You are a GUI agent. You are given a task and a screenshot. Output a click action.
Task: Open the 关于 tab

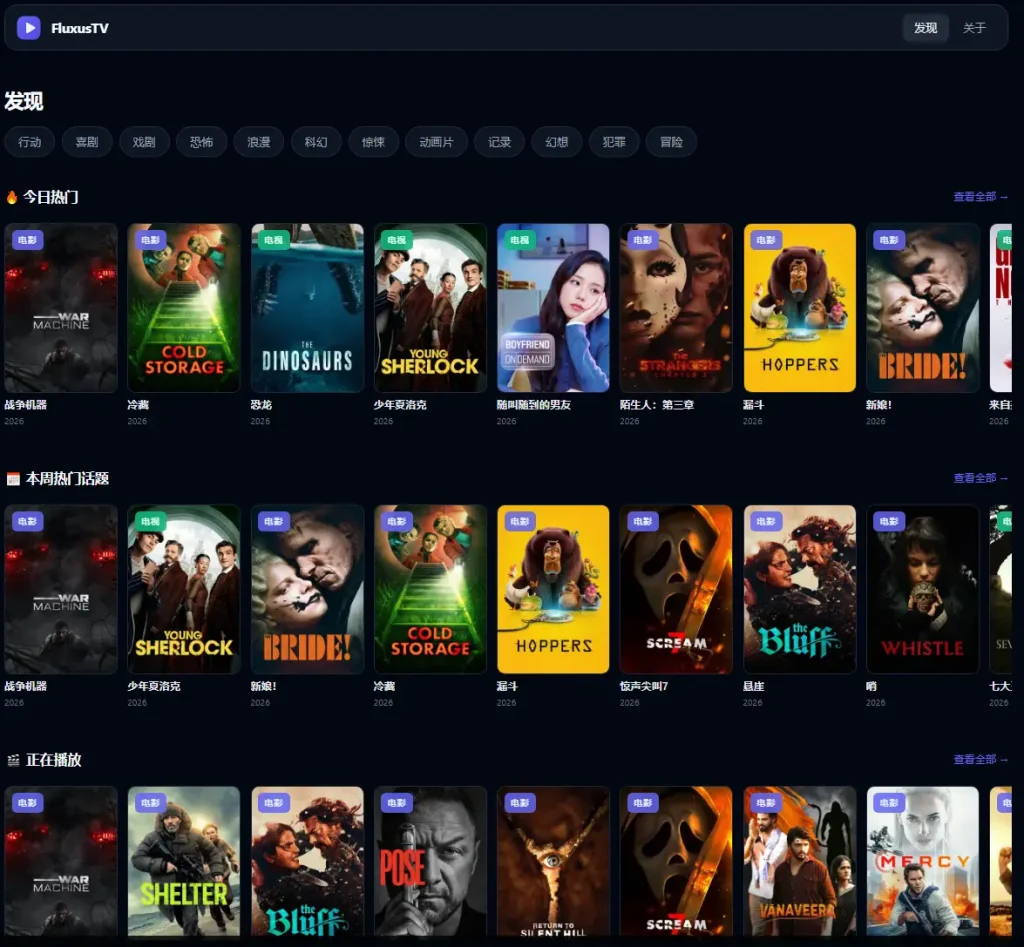click(974, 28)
